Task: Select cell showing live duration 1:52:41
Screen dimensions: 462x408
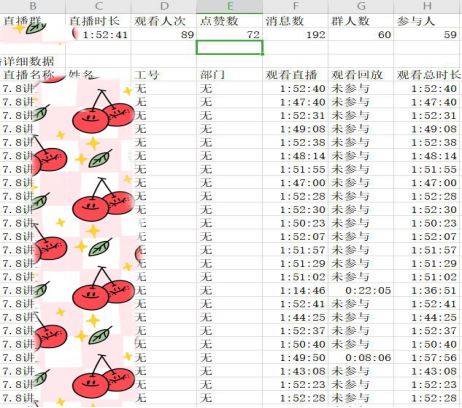Action: (98, 34)
